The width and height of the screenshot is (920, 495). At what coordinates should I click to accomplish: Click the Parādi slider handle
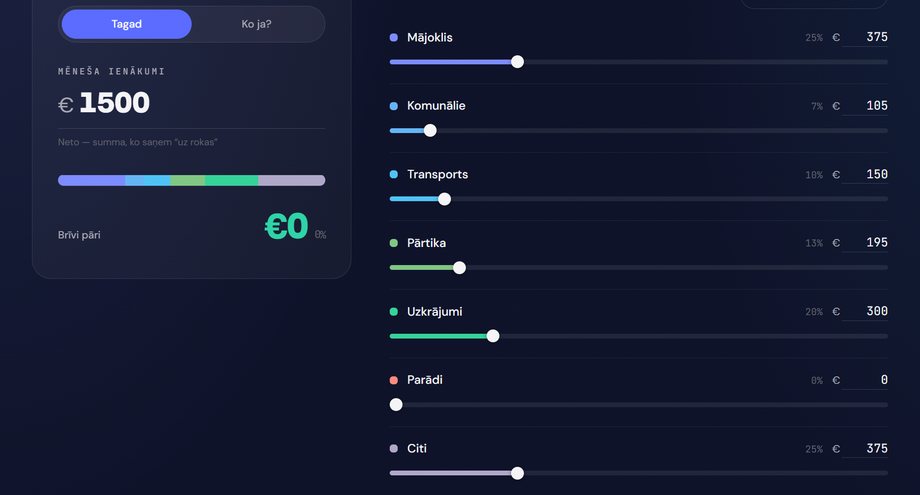[x=396, y=405]
